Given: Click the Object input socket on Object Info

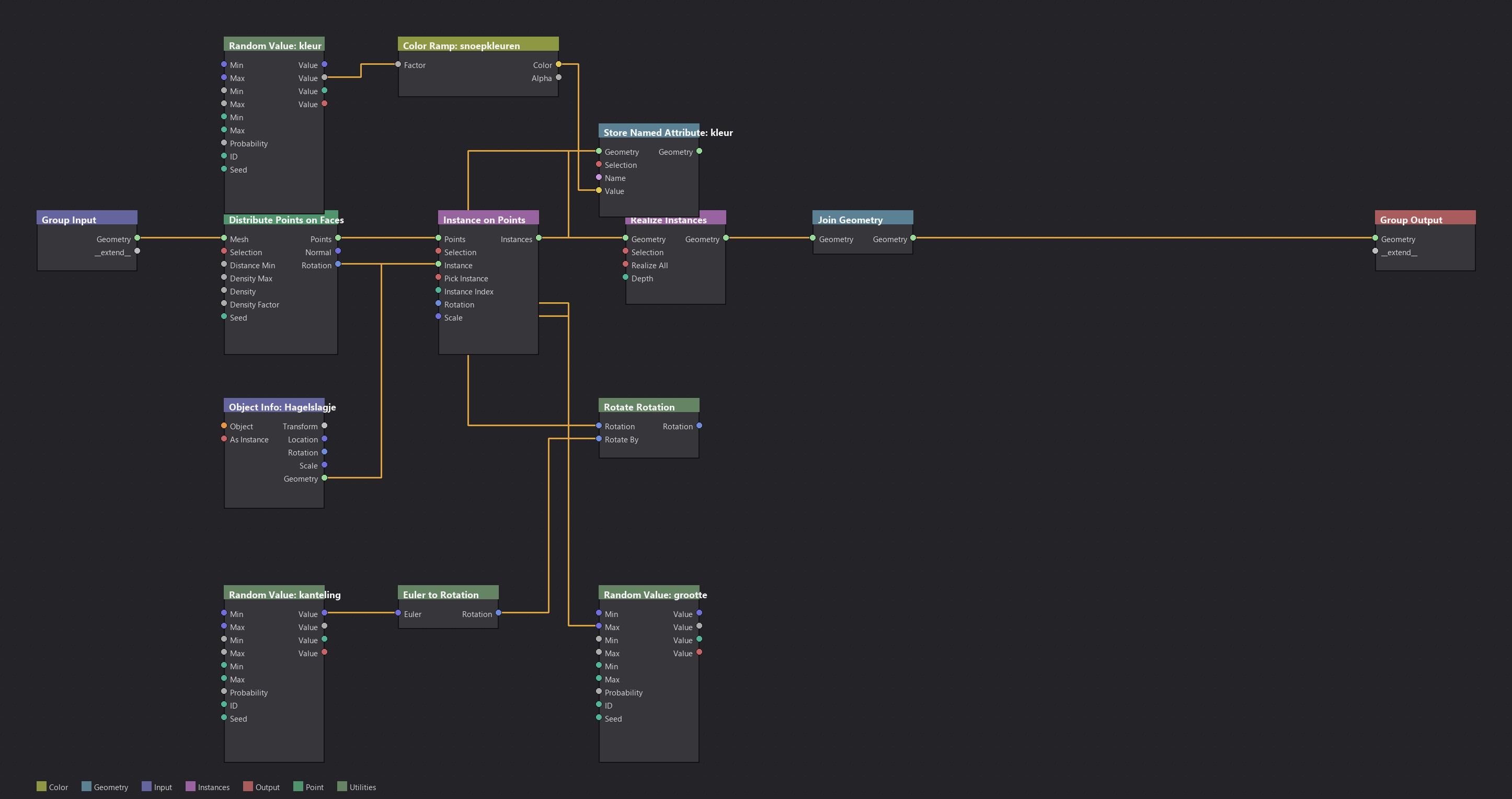Looking at the screenshot, I should tap(224, 426).
